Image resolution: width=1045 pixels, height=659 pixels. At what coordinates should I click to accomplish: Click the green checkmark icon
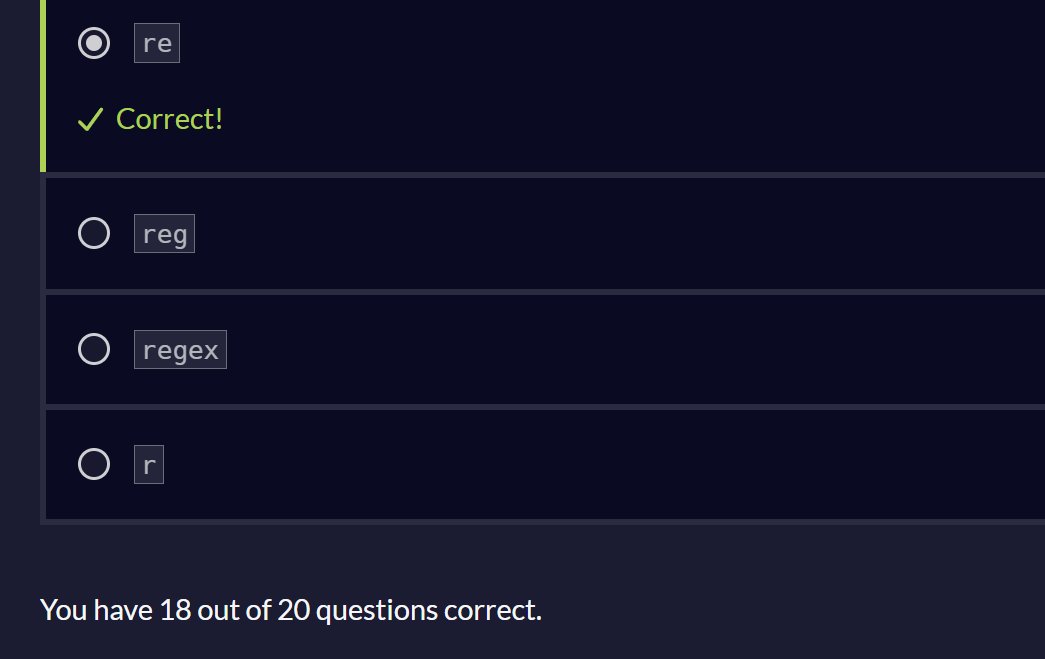(x=90, y=120)
